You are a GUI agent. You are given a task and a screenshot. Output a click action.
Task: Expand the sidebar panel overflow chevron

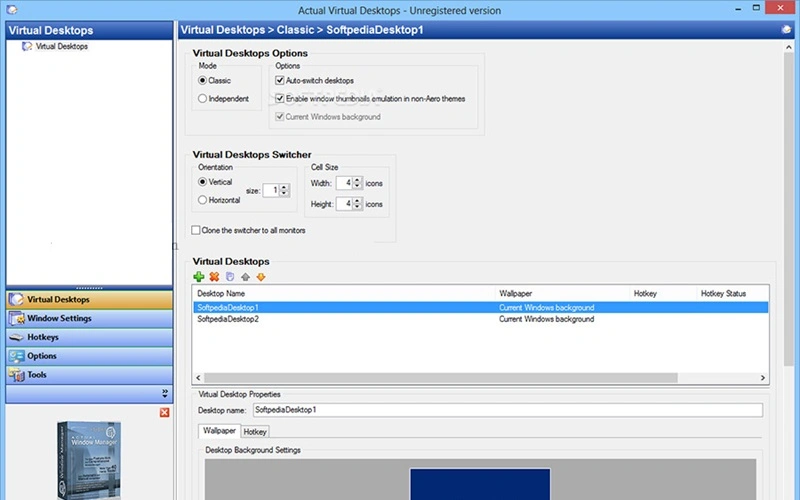pos(165,393)
